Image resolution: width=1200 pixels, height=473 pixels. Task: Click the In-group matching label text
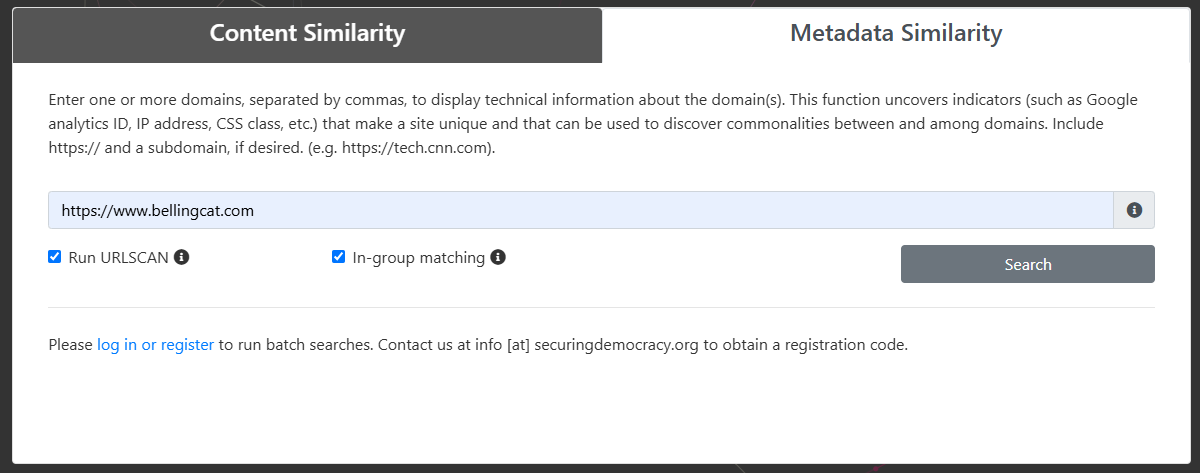pyautogui.click(x=419, y=257)
